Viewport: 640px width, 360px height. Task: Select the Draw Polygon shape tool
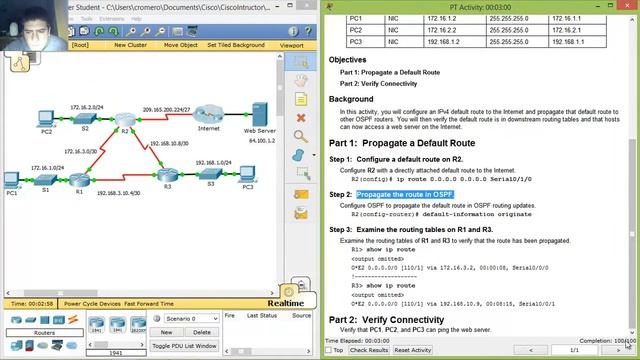click(298, 155)
